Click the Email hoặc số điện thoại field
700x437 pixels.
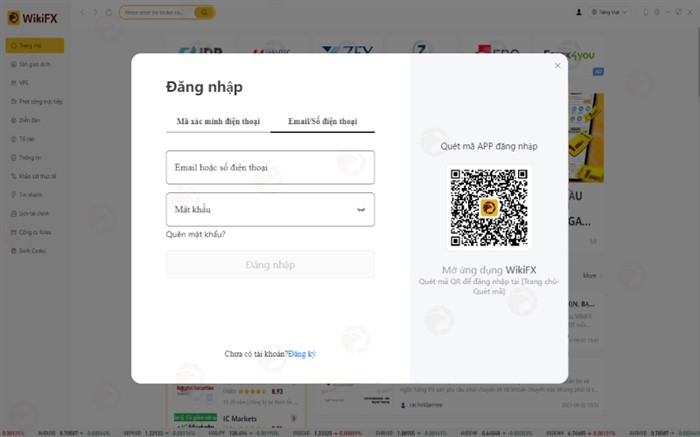(x=270, y=167)
